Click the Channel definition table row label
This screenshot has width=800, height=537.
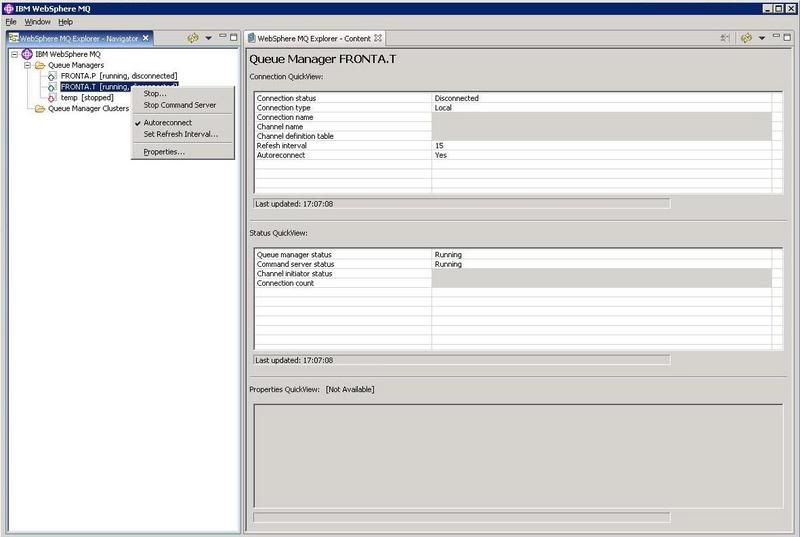(295, 136)
